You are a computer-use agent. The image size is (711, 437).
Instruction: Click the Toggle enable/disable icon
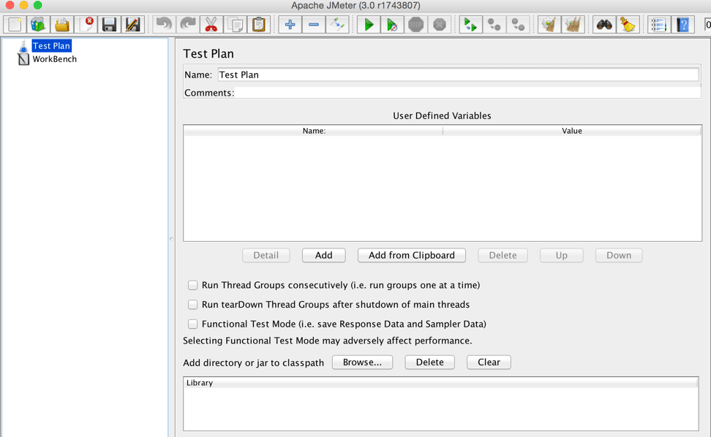(337, 24)
